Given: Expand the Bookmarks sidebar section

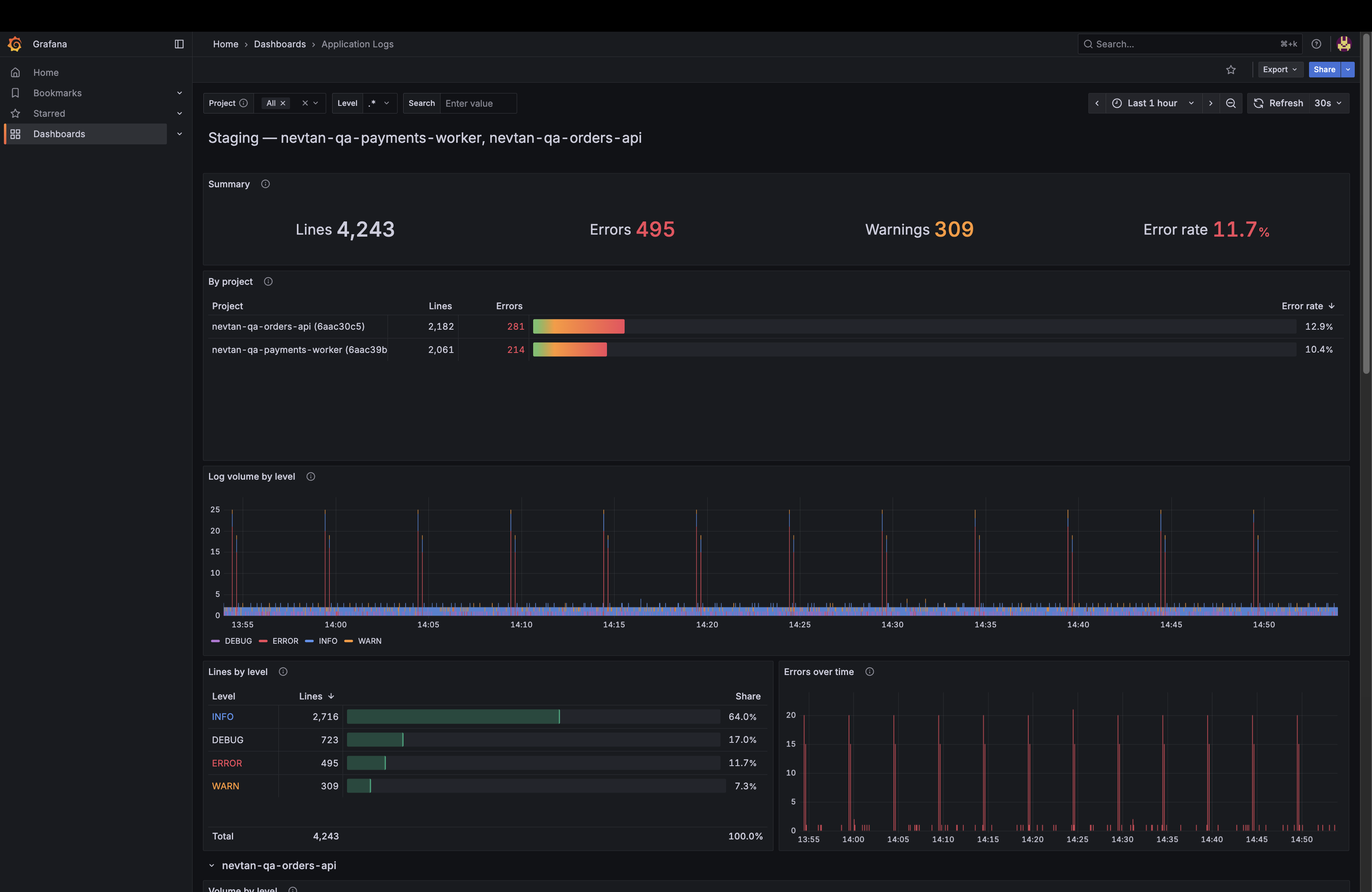Looking at the screenshot, I should [179, 93].
